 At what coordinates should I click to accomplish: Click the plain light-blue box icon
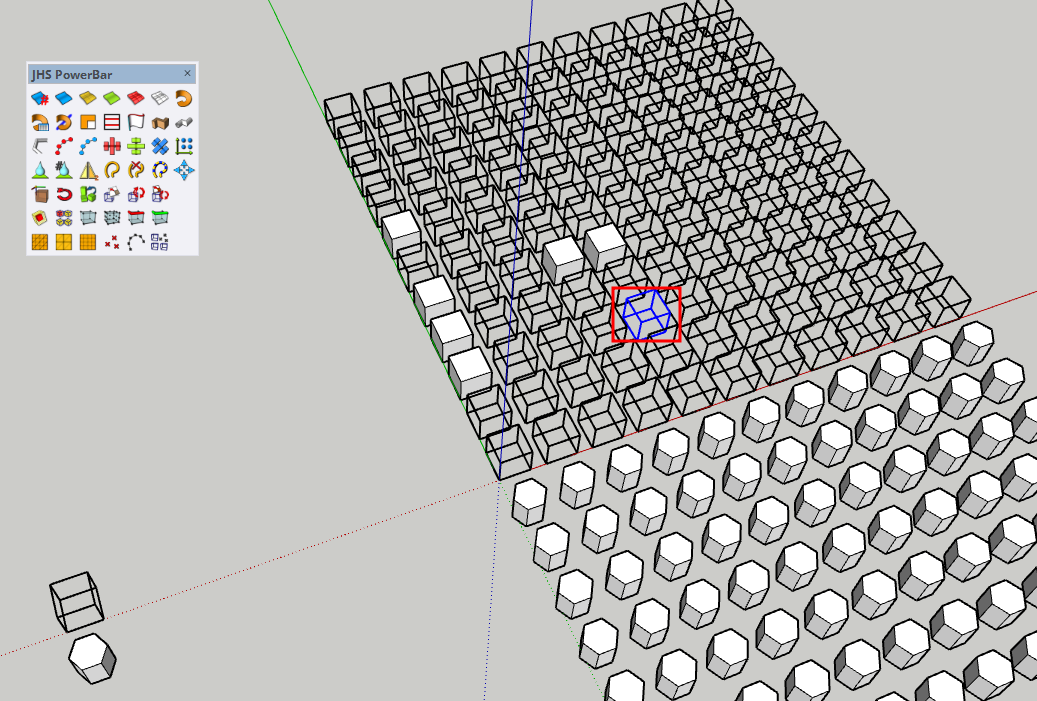click(x=87, y=218)
